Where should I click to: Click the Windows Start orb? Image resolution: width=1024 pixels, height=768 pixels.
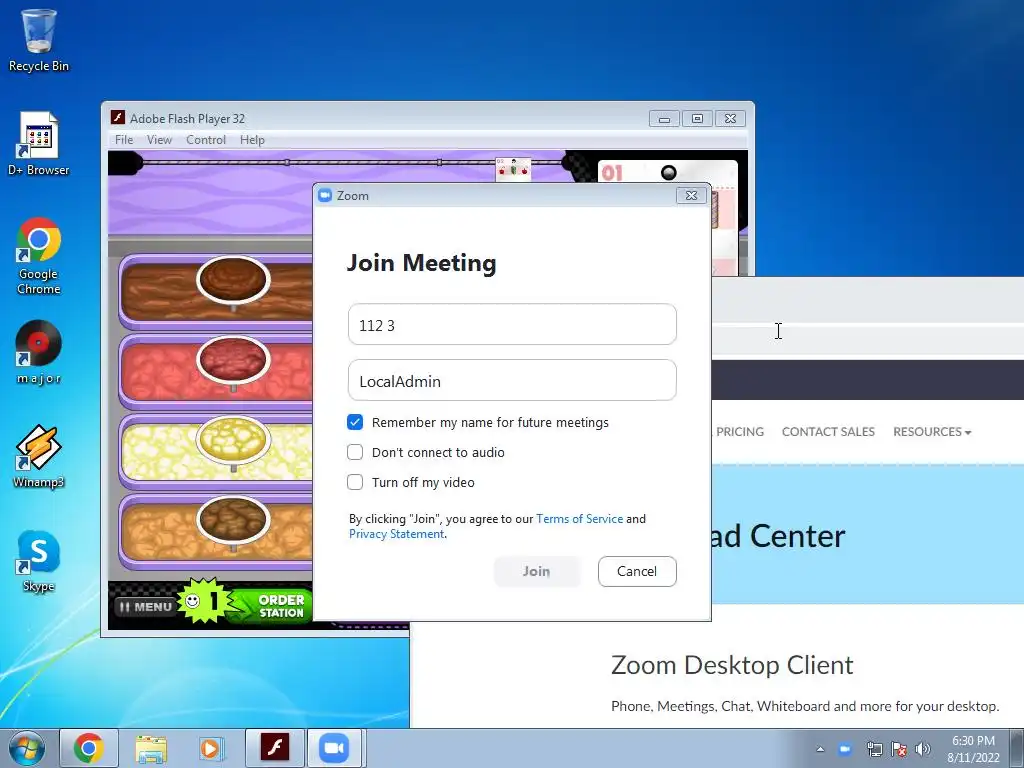[27, 748]
